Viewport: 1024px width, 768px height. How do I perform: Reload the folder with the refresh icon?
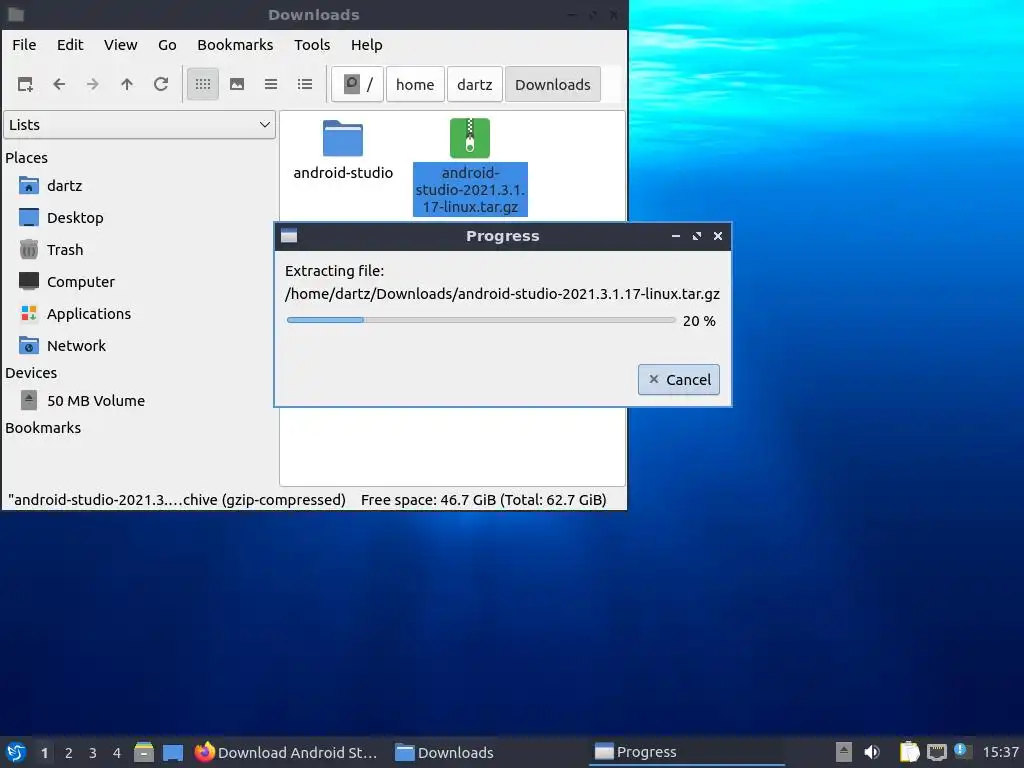pos(161,84)
